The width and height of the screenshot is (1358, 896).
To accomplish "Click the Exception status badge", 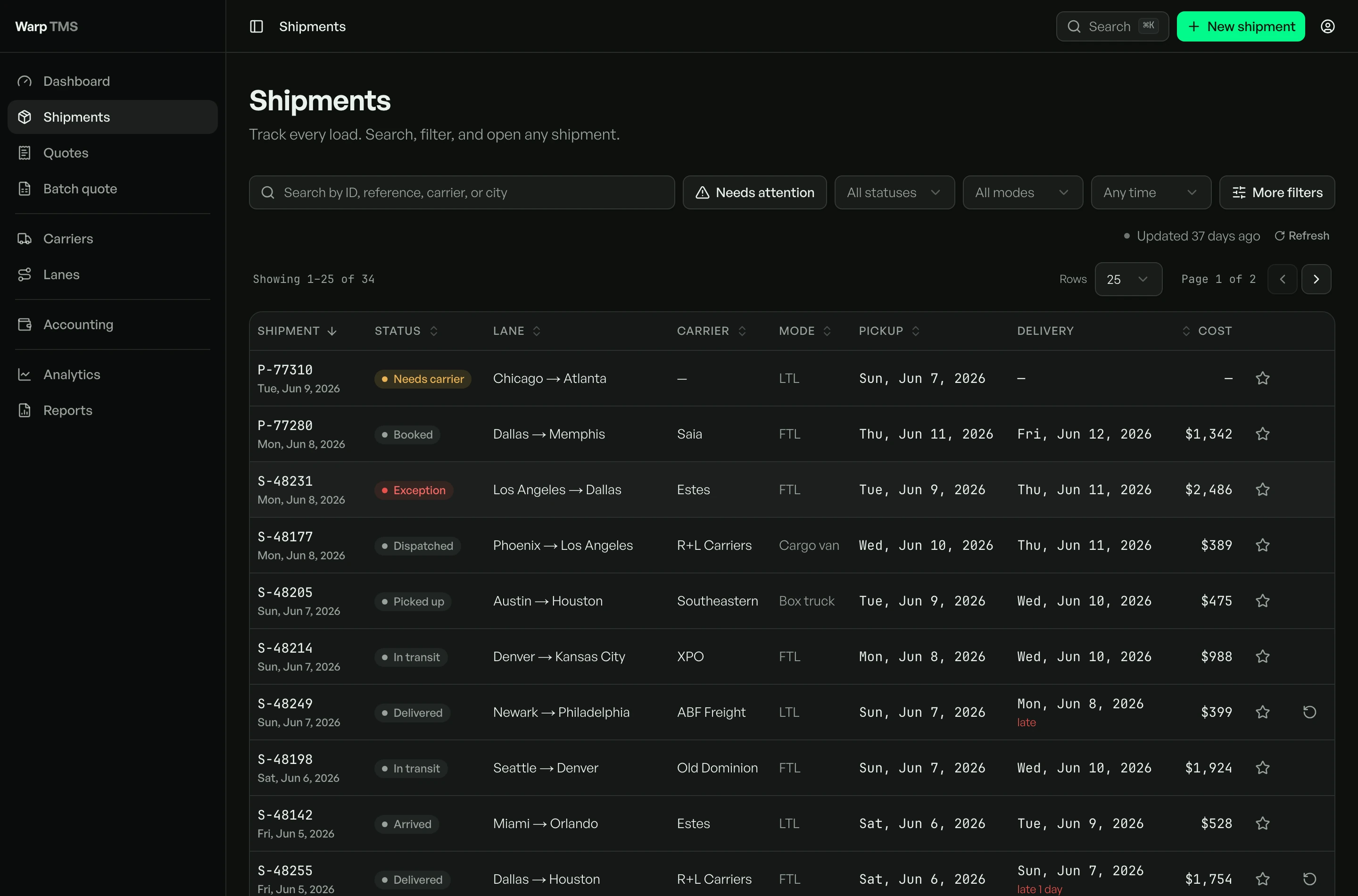I will pyautogui.click(x=414, y=490).
